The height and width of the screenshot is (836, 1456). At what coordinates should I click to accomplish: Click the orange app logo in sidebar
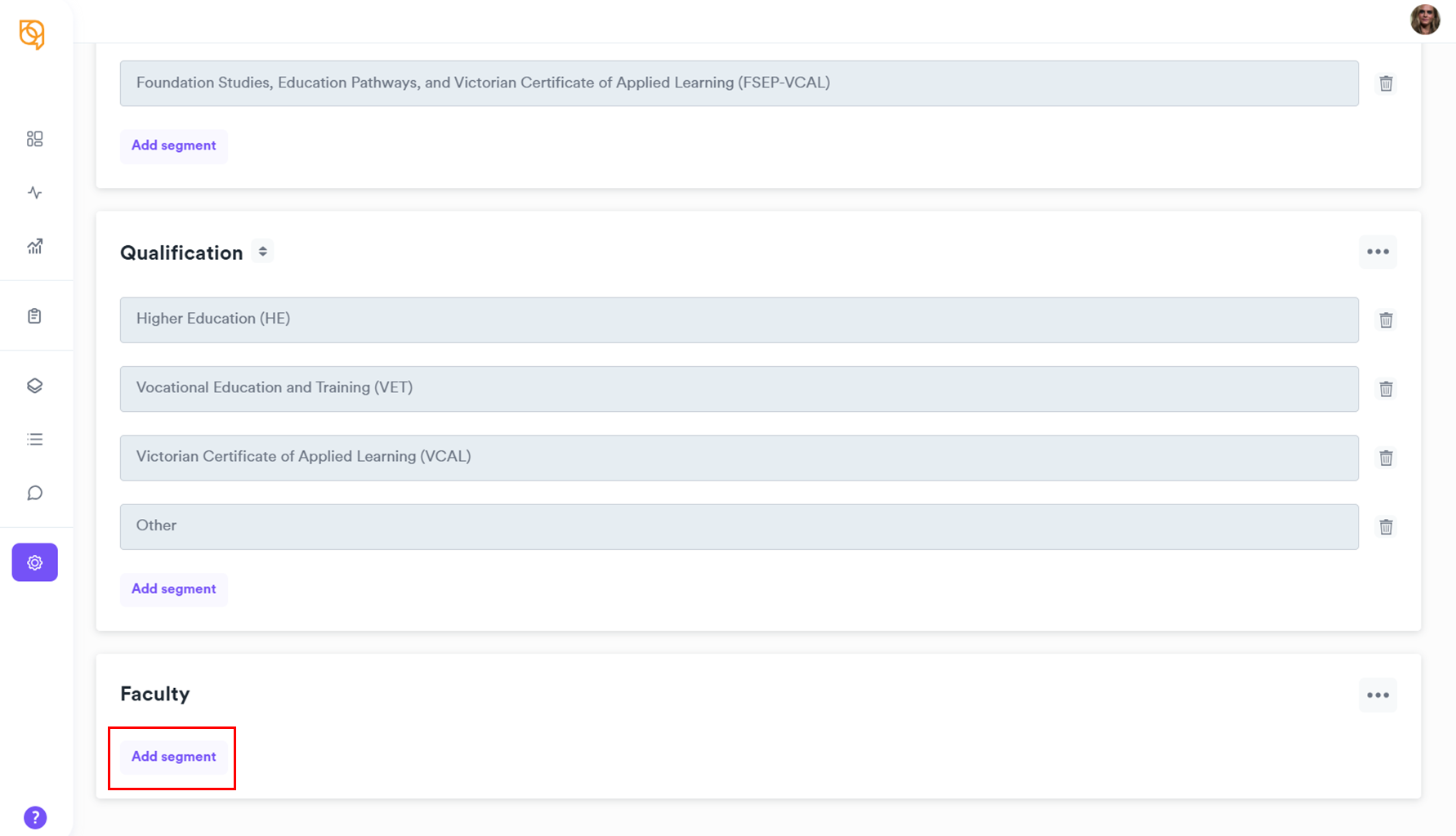click(32, 34)
